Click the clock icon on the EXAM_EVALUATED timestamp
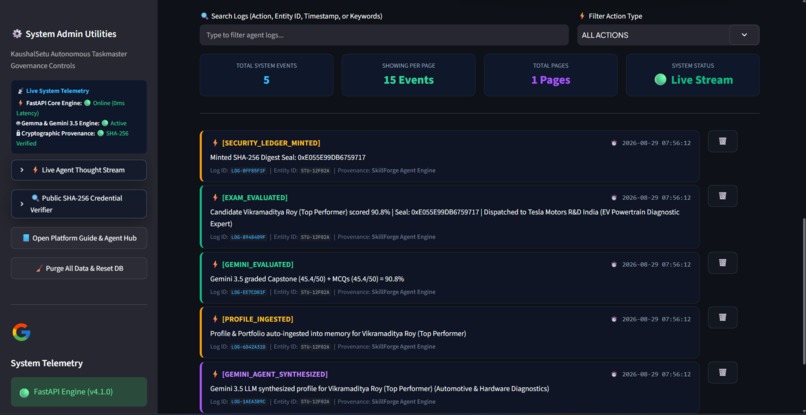This screenshot has width=806, height=415. 614,197
